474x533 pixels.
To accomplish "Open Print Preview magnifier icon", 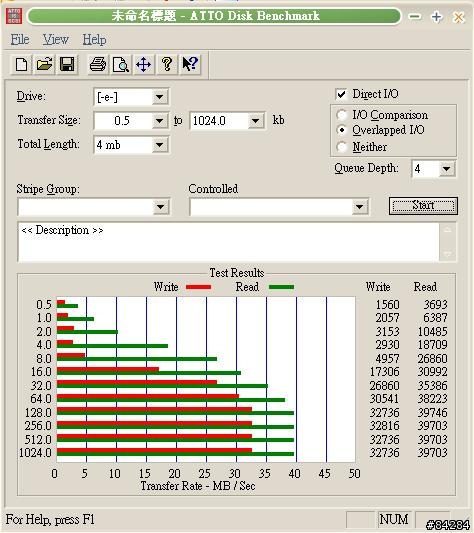I will pos(121,64).
